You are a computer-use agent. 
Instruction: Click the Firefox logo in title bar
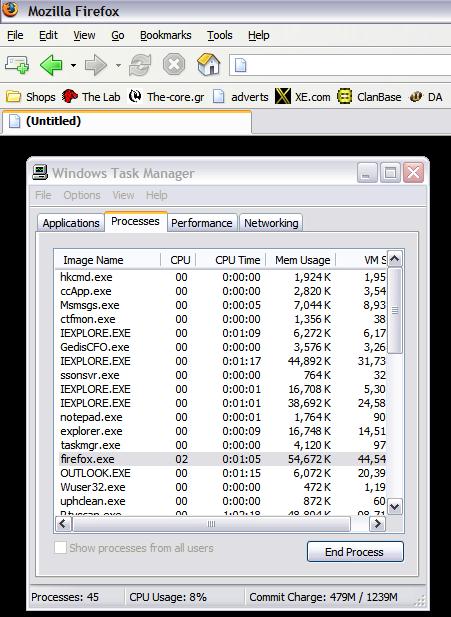10,9
